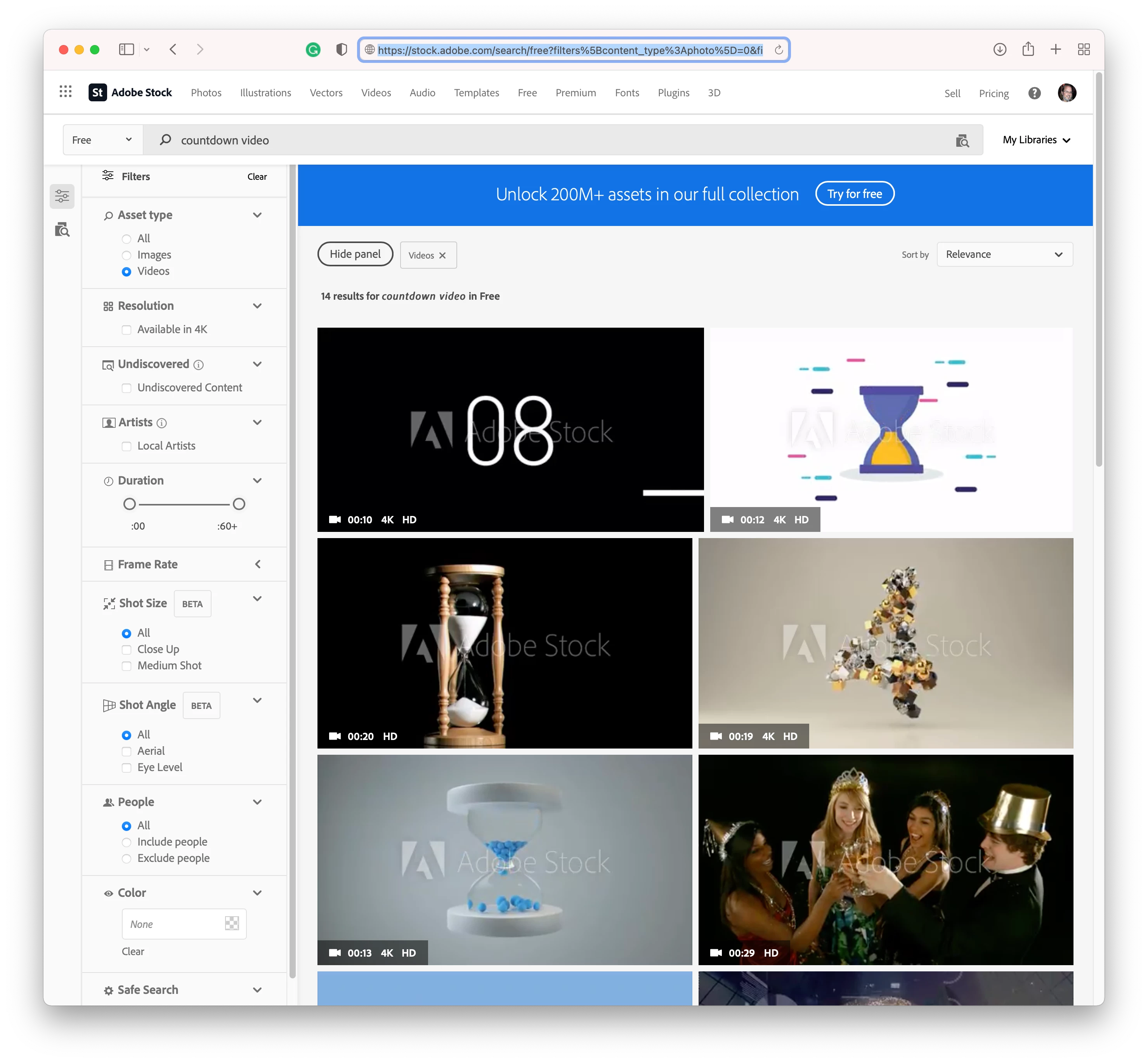This screenshot has width=1148, height=1063.
Task: Open the Templates navigation tab
Action: click(x=476, y=93)
